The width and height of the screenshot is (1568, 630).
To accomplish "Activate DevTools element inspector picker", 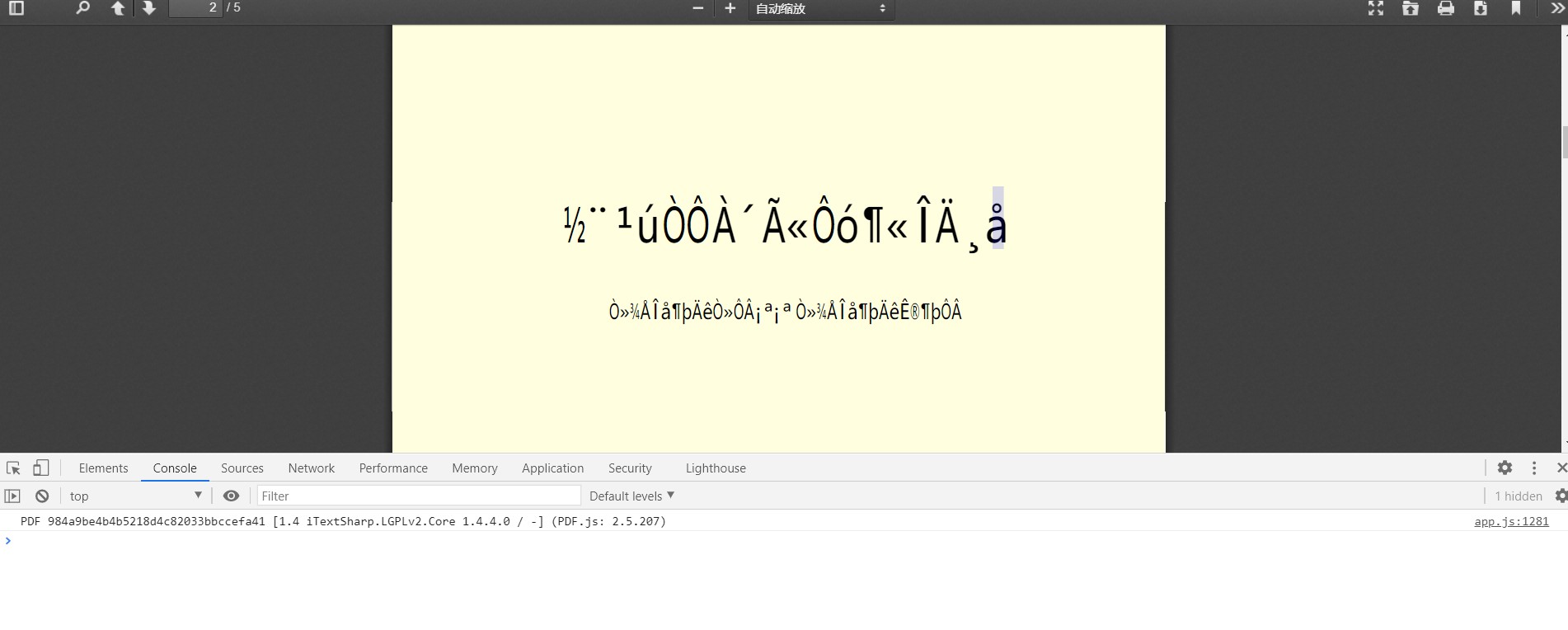I will 13,468.
